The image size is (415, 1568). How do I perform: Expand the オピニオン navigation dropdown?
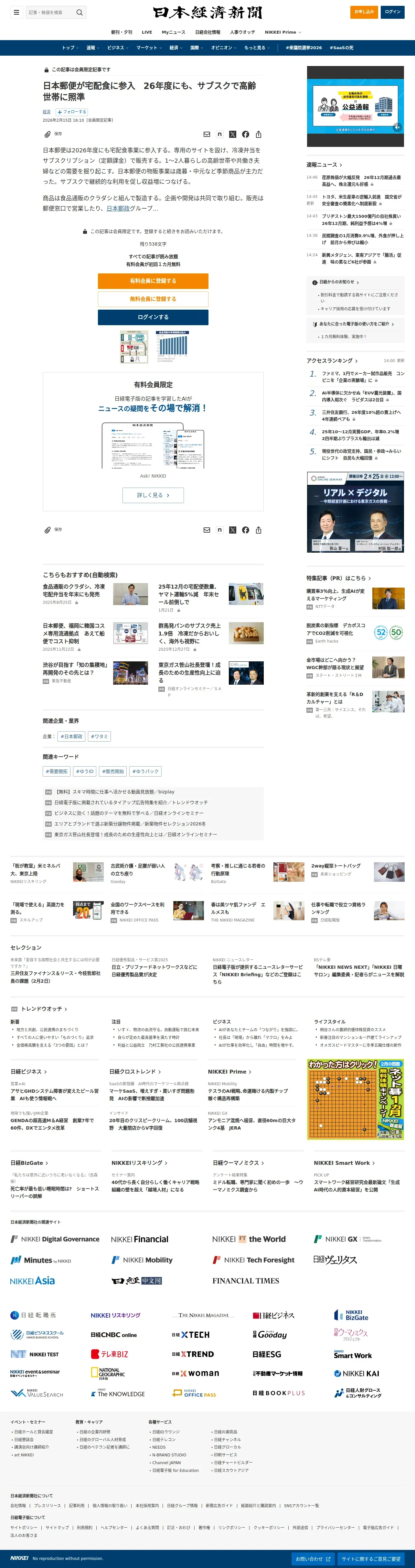pos(224,48)
